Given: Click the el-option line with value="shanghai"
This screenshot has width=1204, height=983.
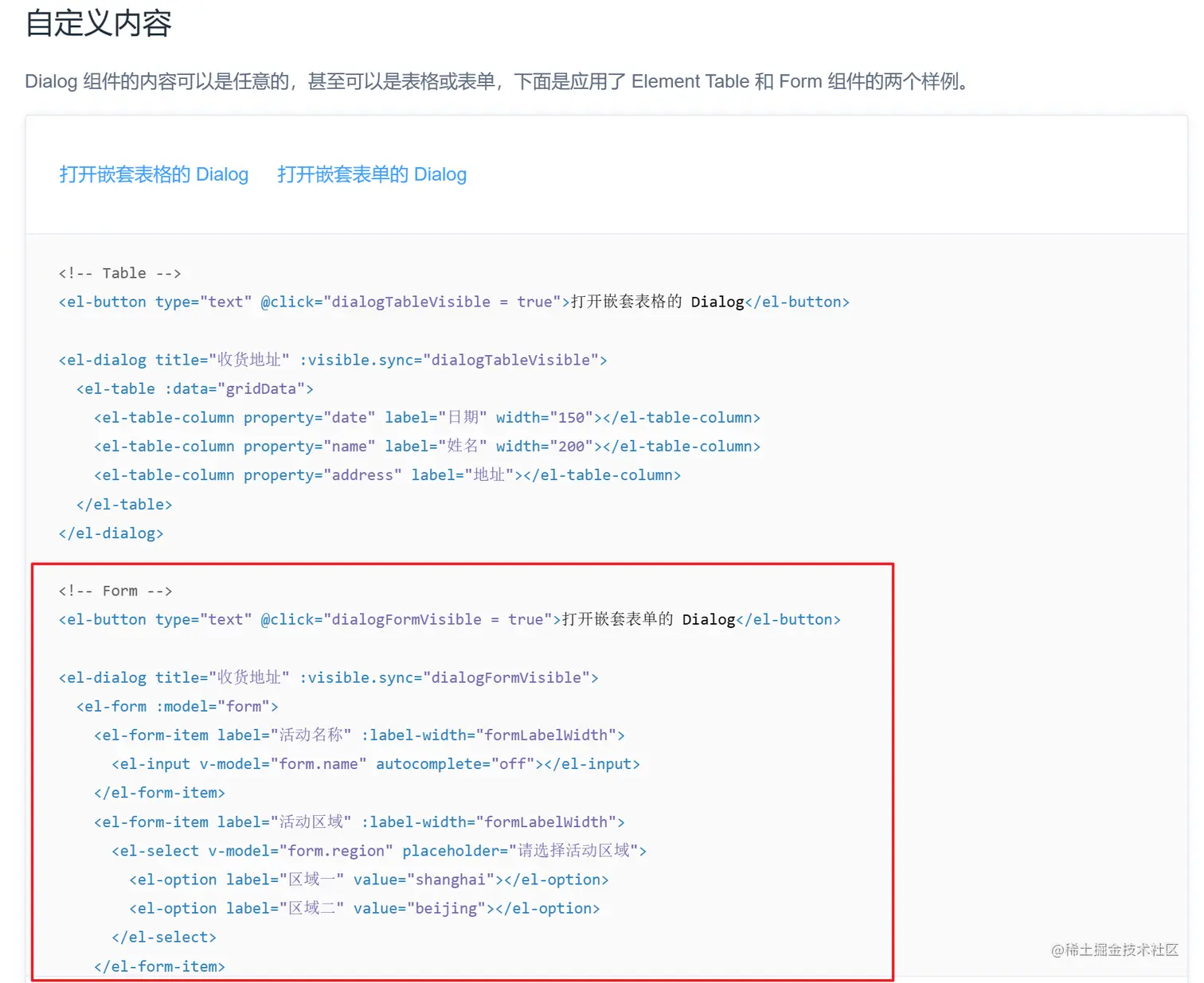Looking at the screenshot, I should point(369,880).
